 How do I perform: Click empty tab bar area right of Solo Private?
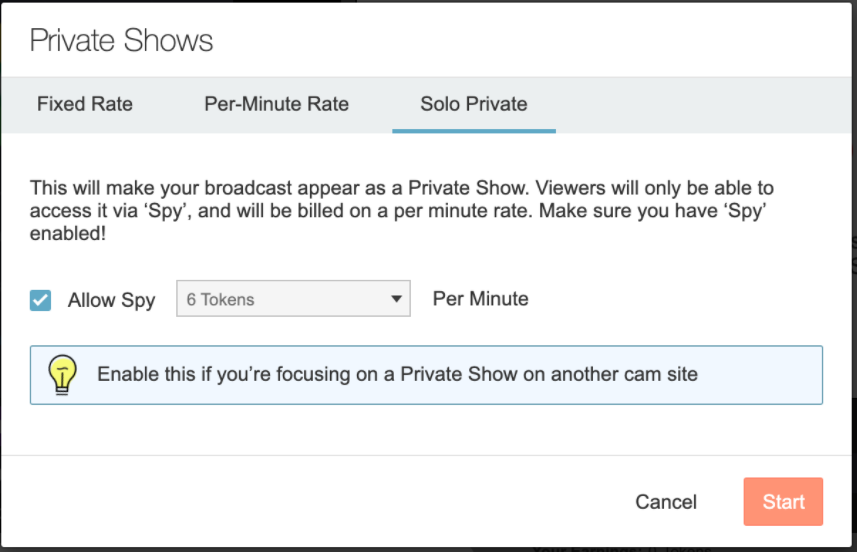[x=700, y=104]
